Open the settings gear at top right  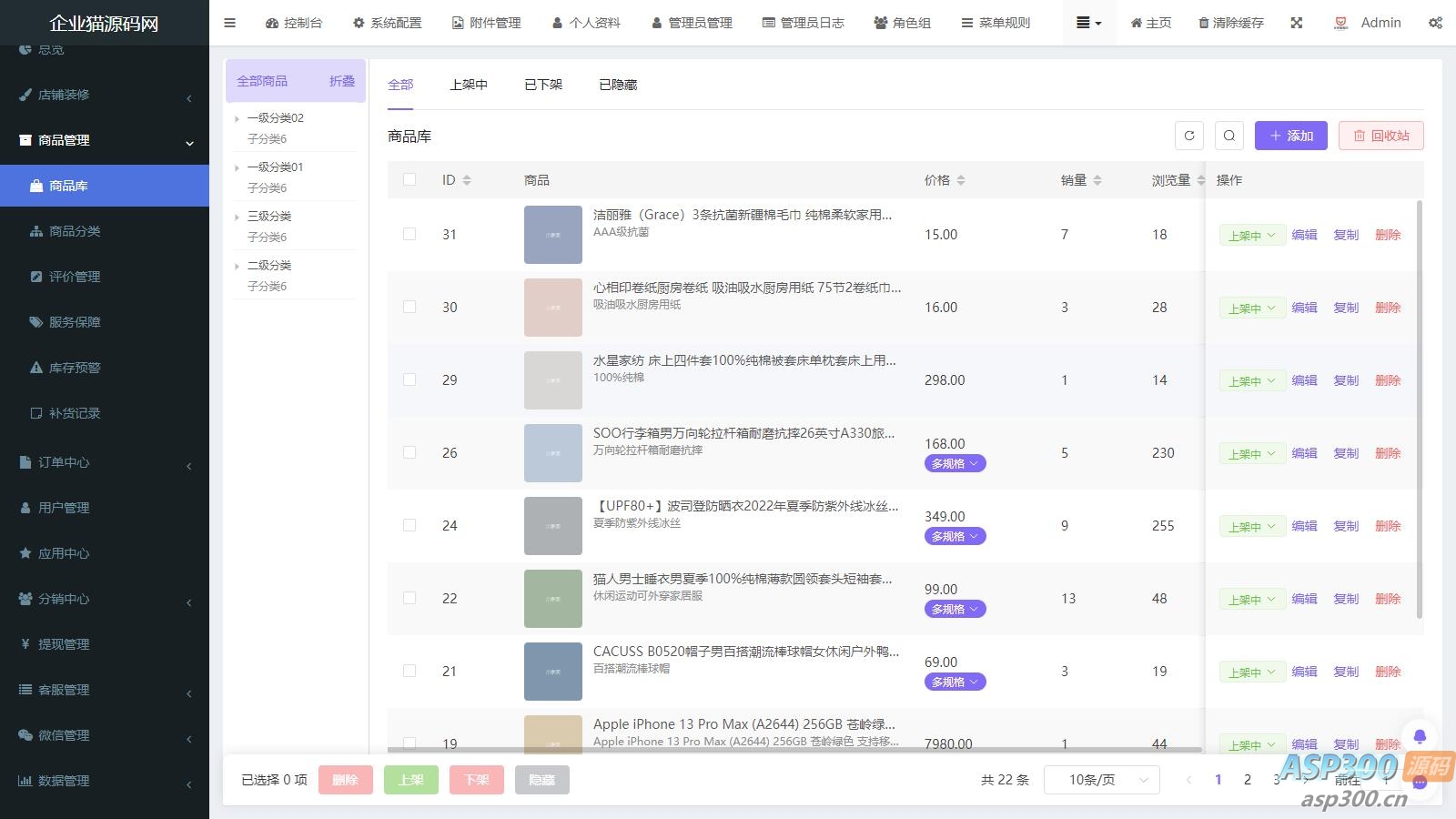(x=1436, y=23)
